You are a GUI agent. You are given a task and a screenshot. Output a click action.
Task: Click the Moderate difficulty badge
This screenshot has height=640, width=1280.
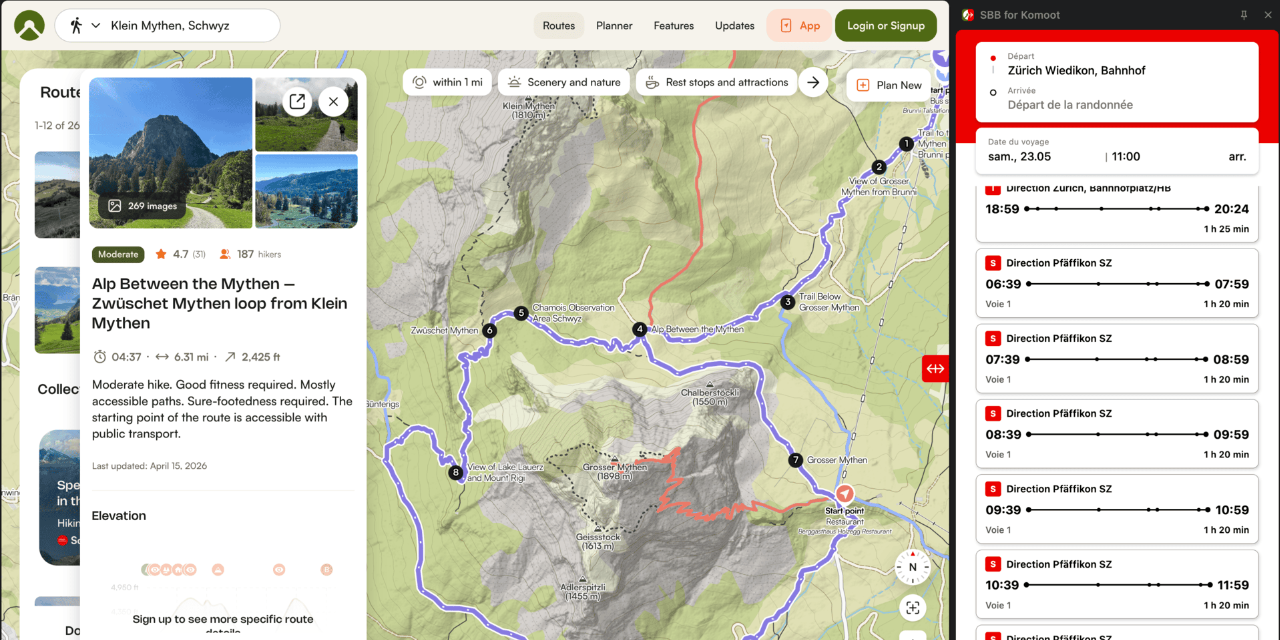coord(118,254)
